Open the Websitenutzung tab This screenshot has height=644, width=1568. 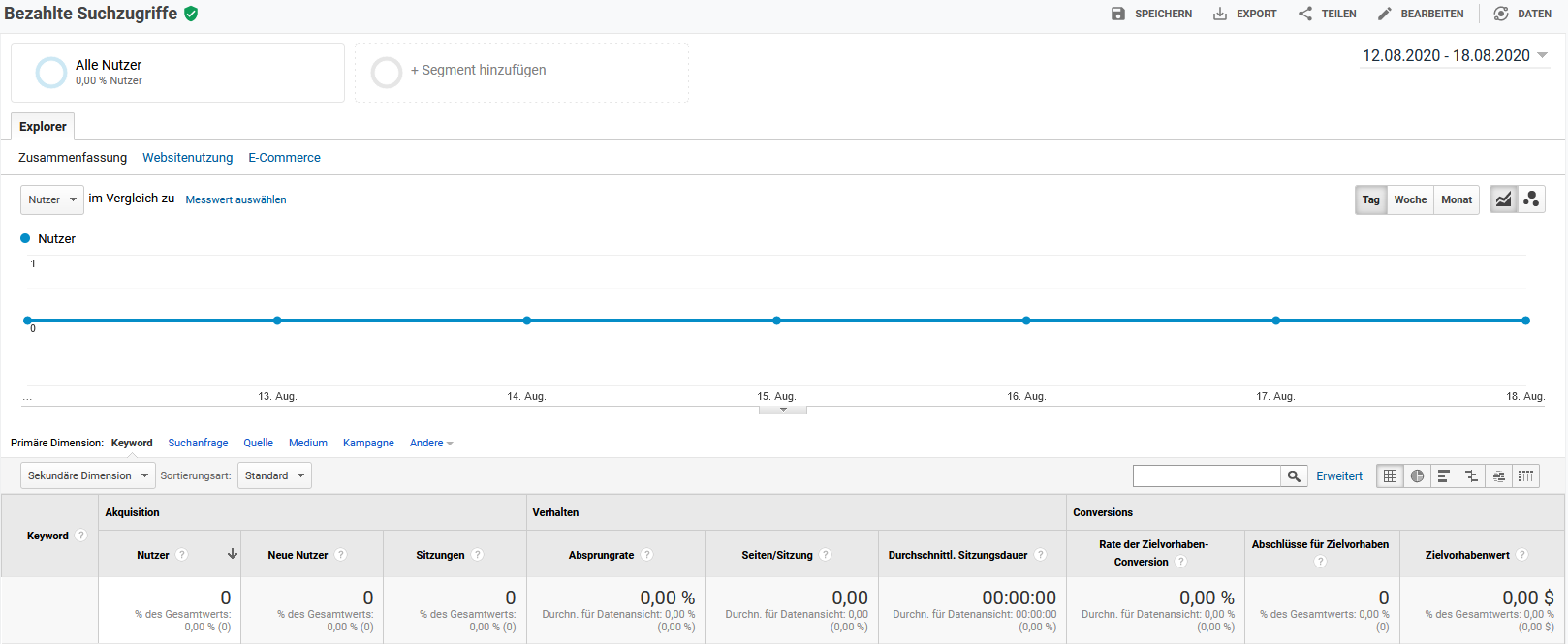pos(187,158)
